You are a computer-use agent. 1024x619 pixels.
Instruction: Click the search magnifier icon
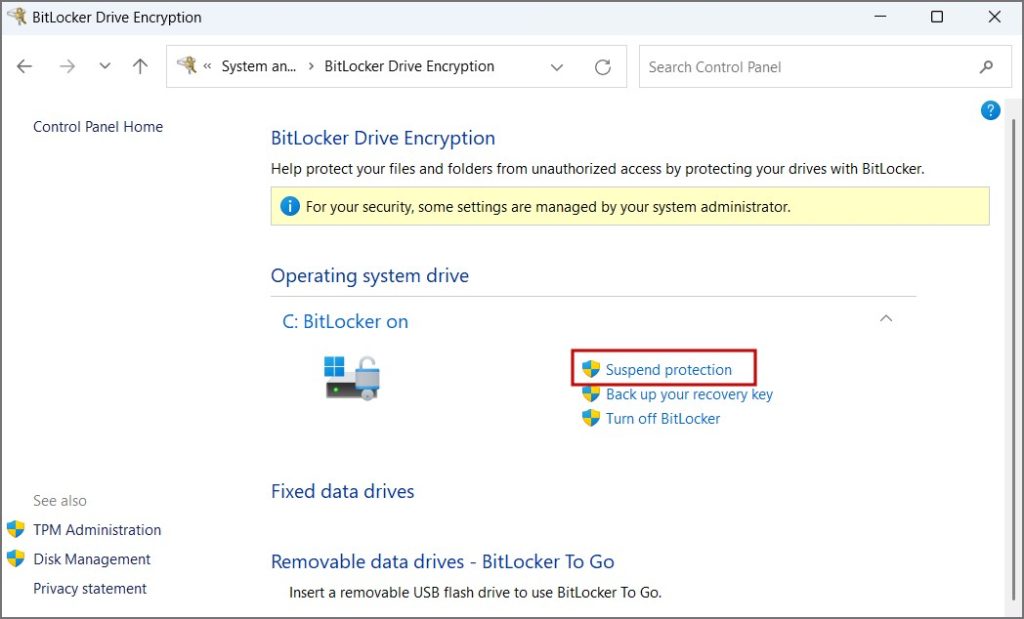tap(986, 67)
